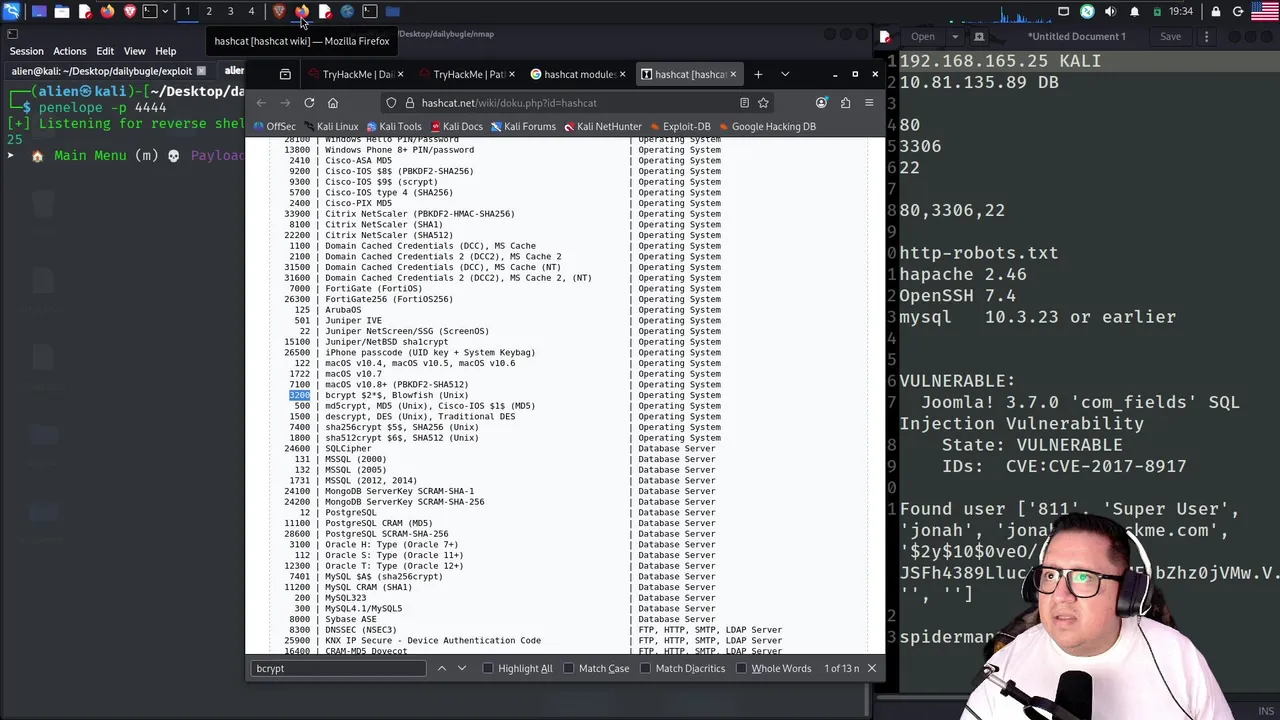The image size is (1280, 720).
Task: Open the file manager launcher in the panel
Action: pos(61,11)
